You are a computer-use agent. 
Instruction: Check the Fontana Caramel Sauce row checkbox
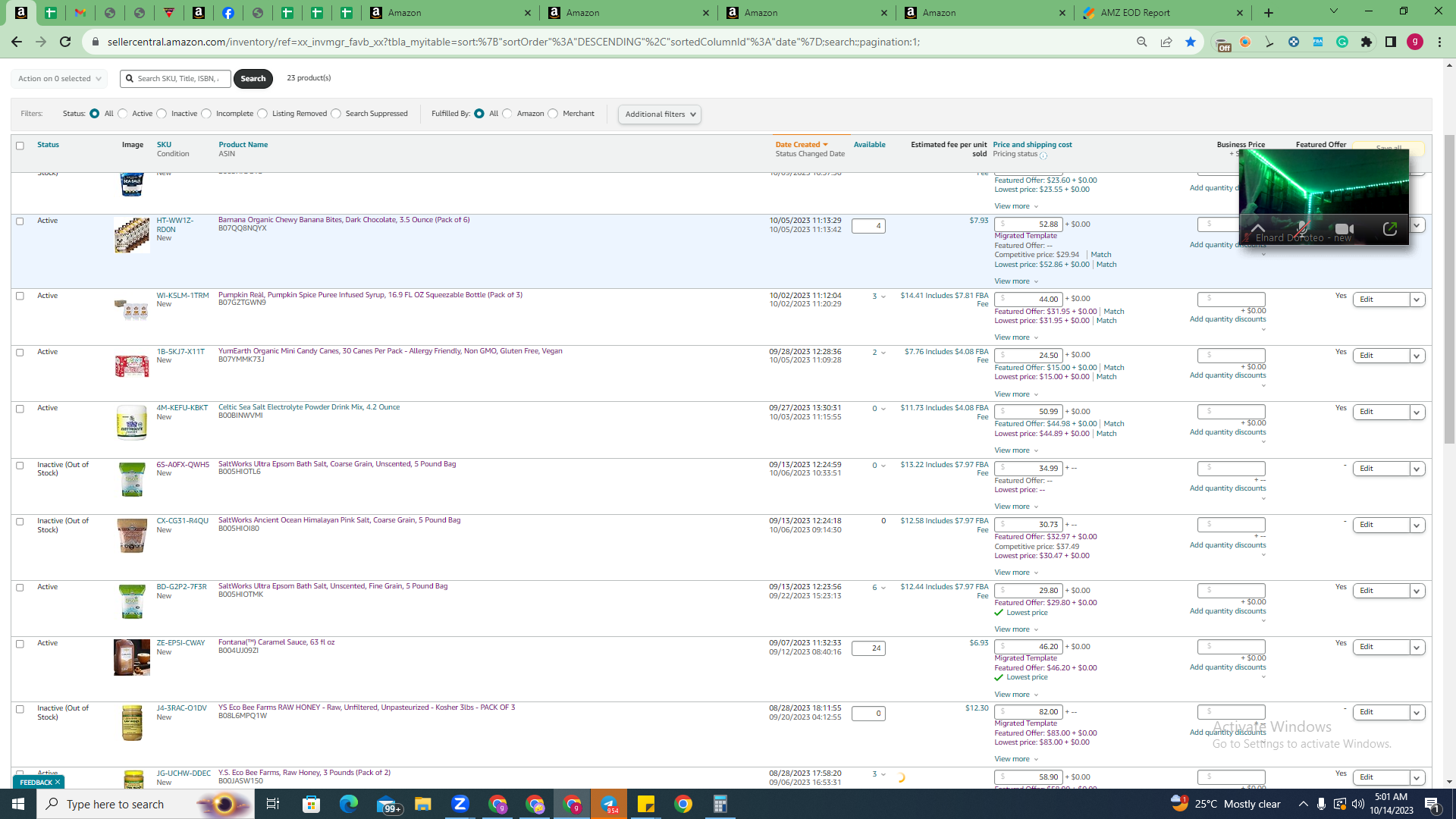tap(20, 644)
